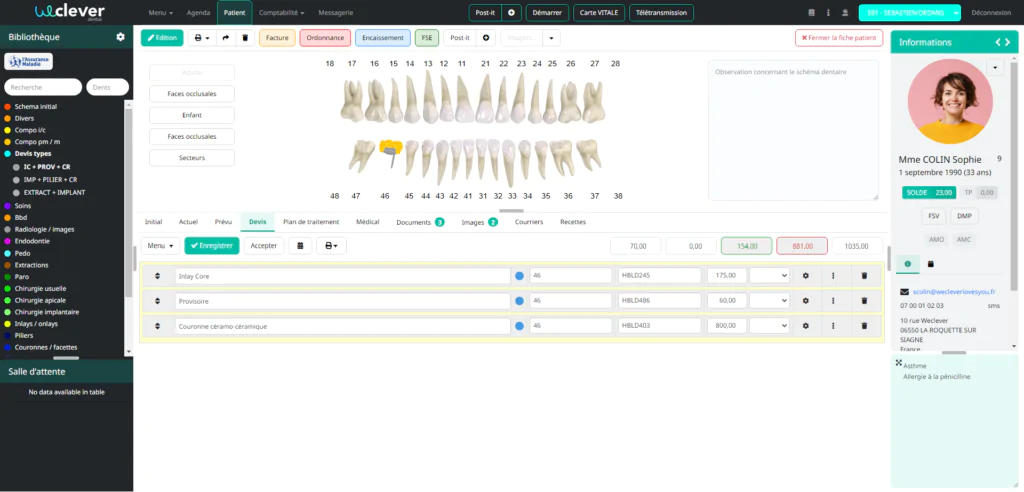Click the expand icon beside Asthme note
Screen dimensions: 1024x492
pyautogui.click(x=899, y=363)
